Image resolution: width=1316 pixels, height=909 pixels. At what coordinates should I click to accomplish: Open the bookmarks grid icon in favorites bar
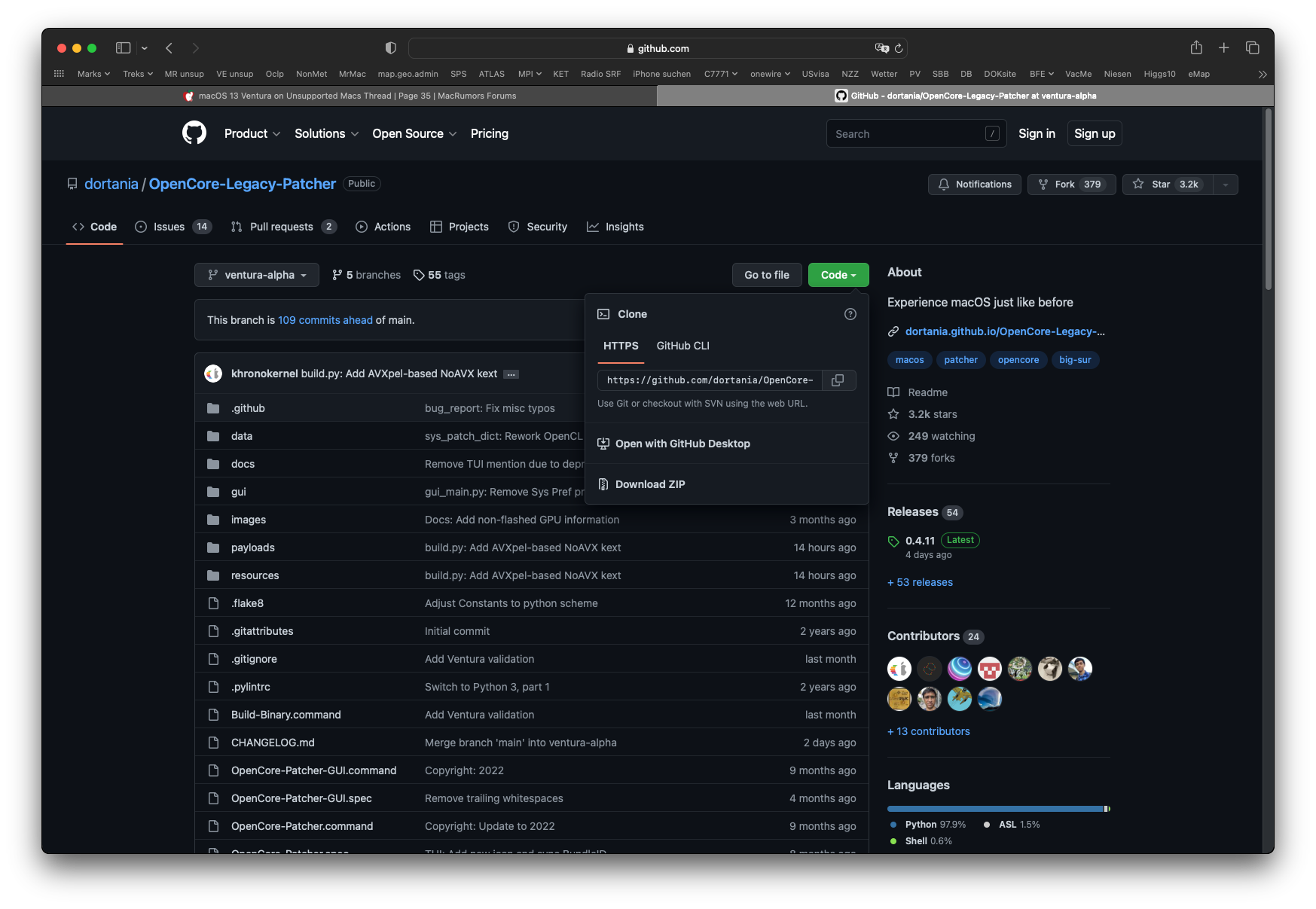(59, 74)
